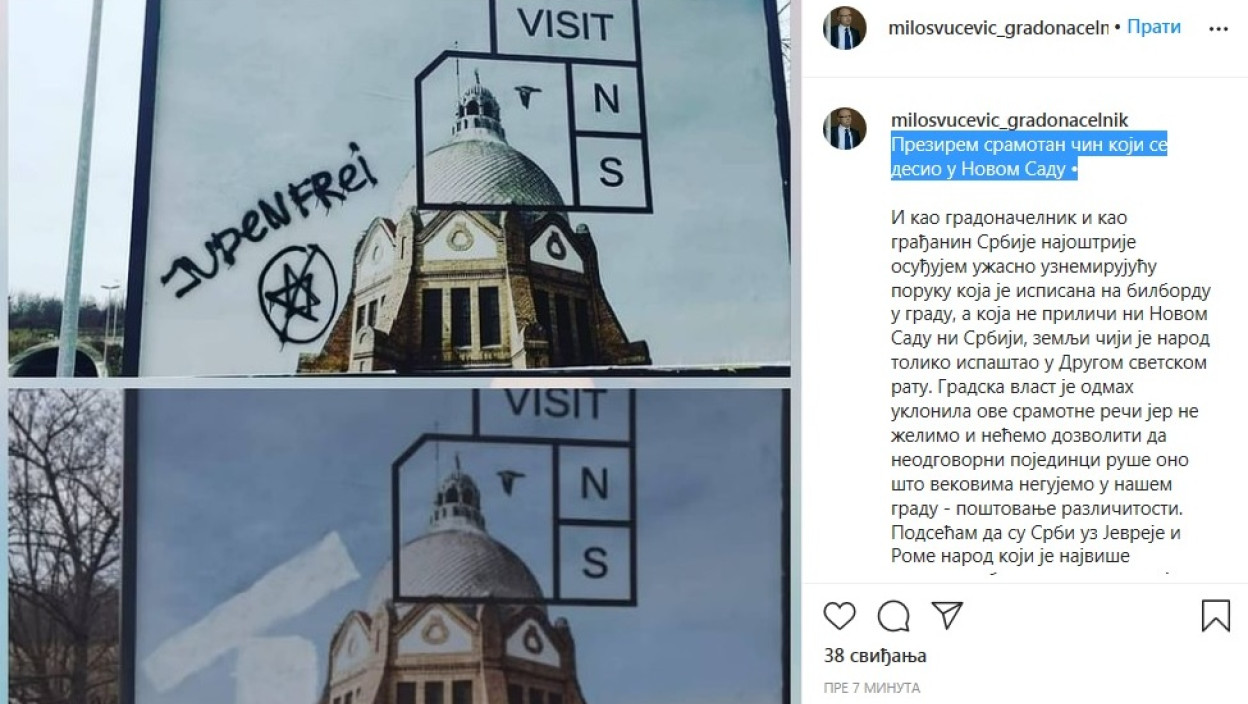Share the post using the paper plane icon

pyautogui.click(x=947, y=614)
